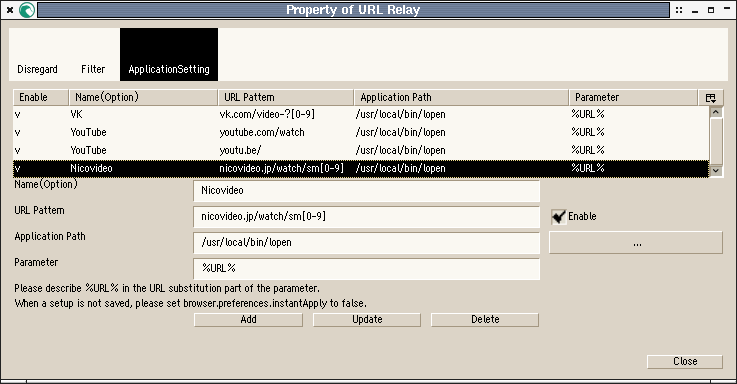Select the Nicovideo row in the list
The image size is (737, 384).
tap(361, 168)
